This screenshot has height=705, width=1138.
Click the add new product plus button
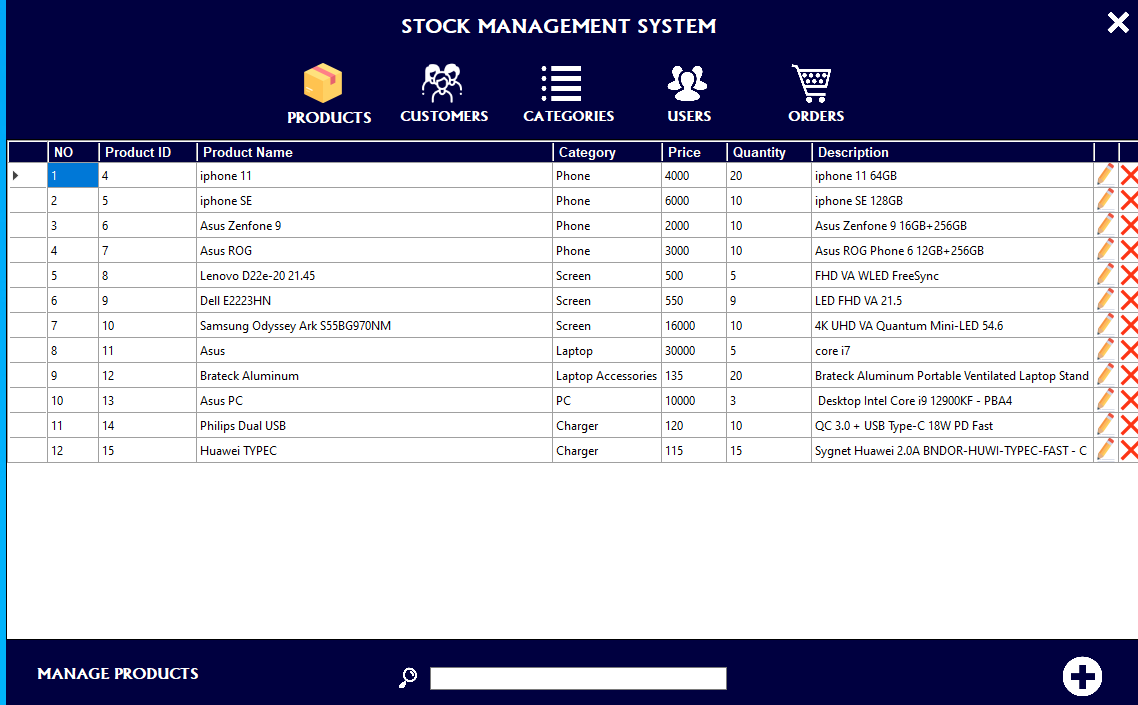click(1082, 676)
